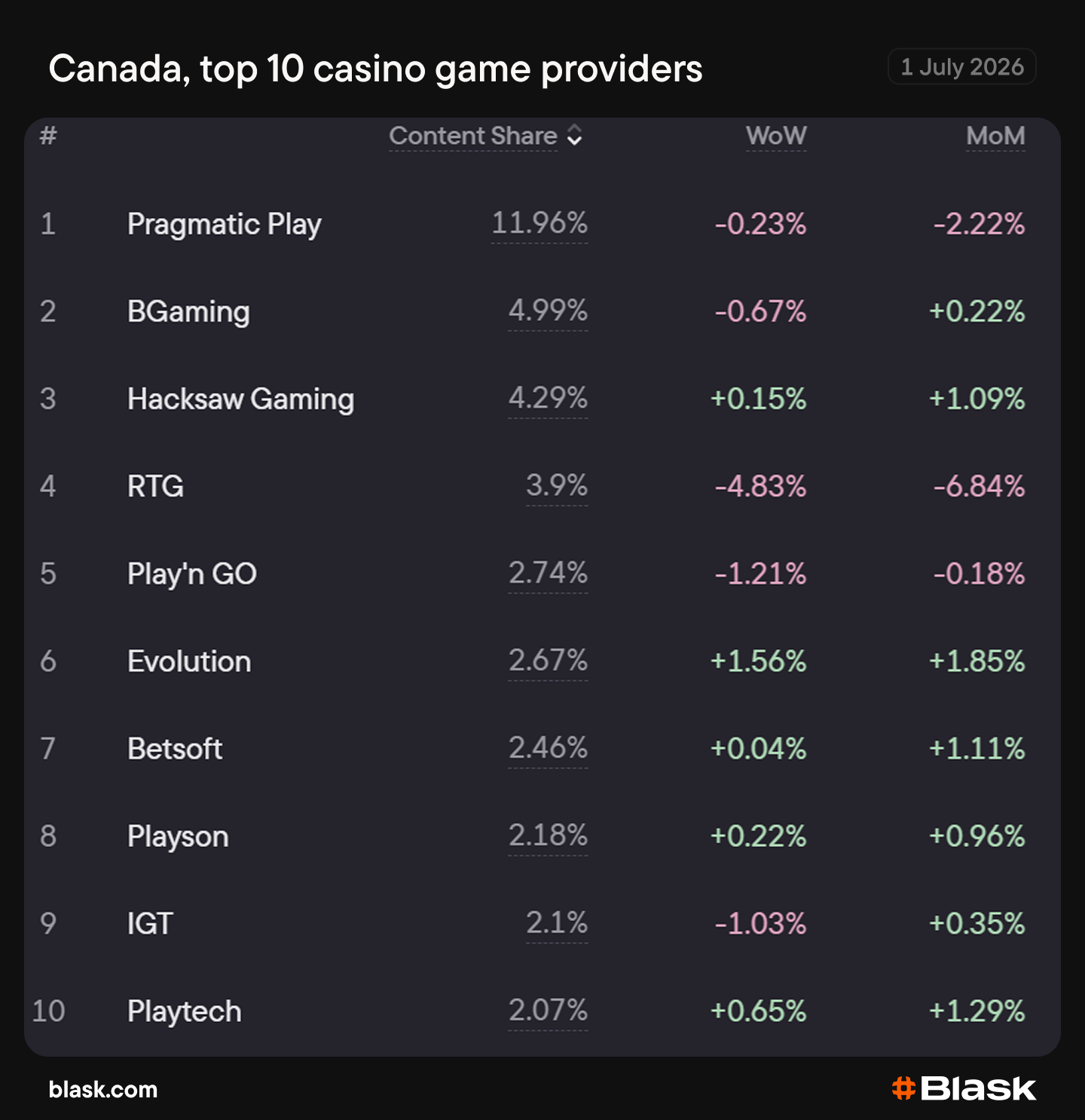Image resolution: width=1085 pixels, height=1120 pixels.
Task: Sort table by Content Share column
Action: (x=473, y=136)
